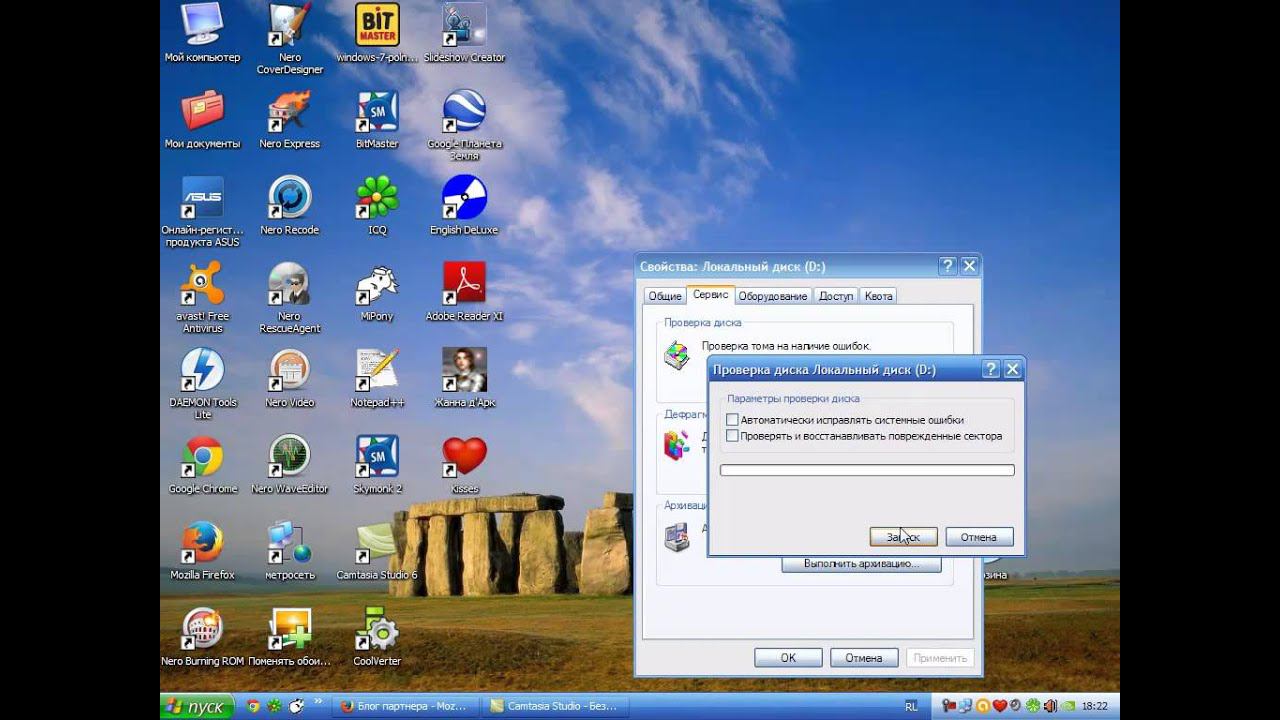1280x720 pixels.
Task: Click the Поменять обои desktop icon
Action: [289, 635]
